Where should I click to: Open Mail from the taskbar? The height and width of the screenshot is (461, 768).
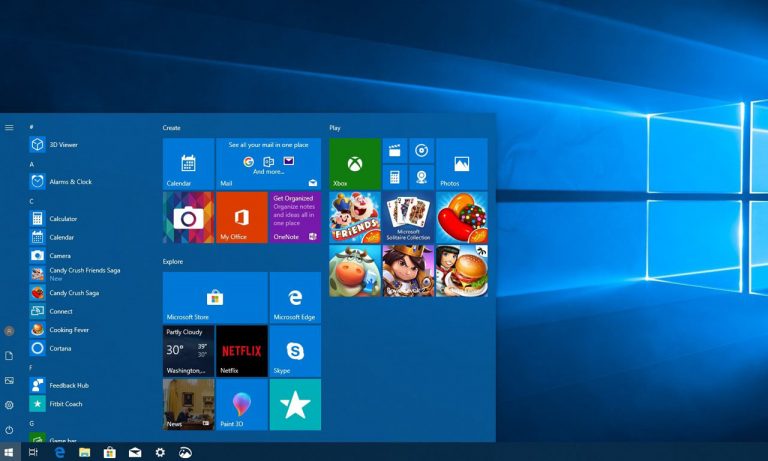pyautogui.click(x=135, y=452)
